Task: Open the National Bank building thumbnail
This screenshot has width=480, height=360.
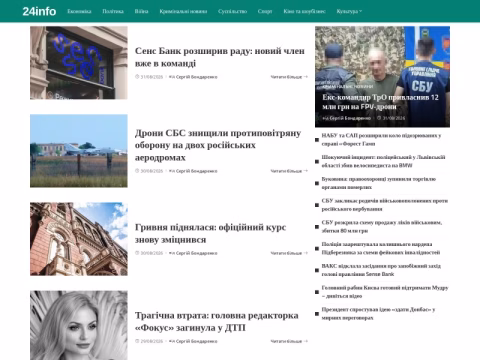Action: 79,239
